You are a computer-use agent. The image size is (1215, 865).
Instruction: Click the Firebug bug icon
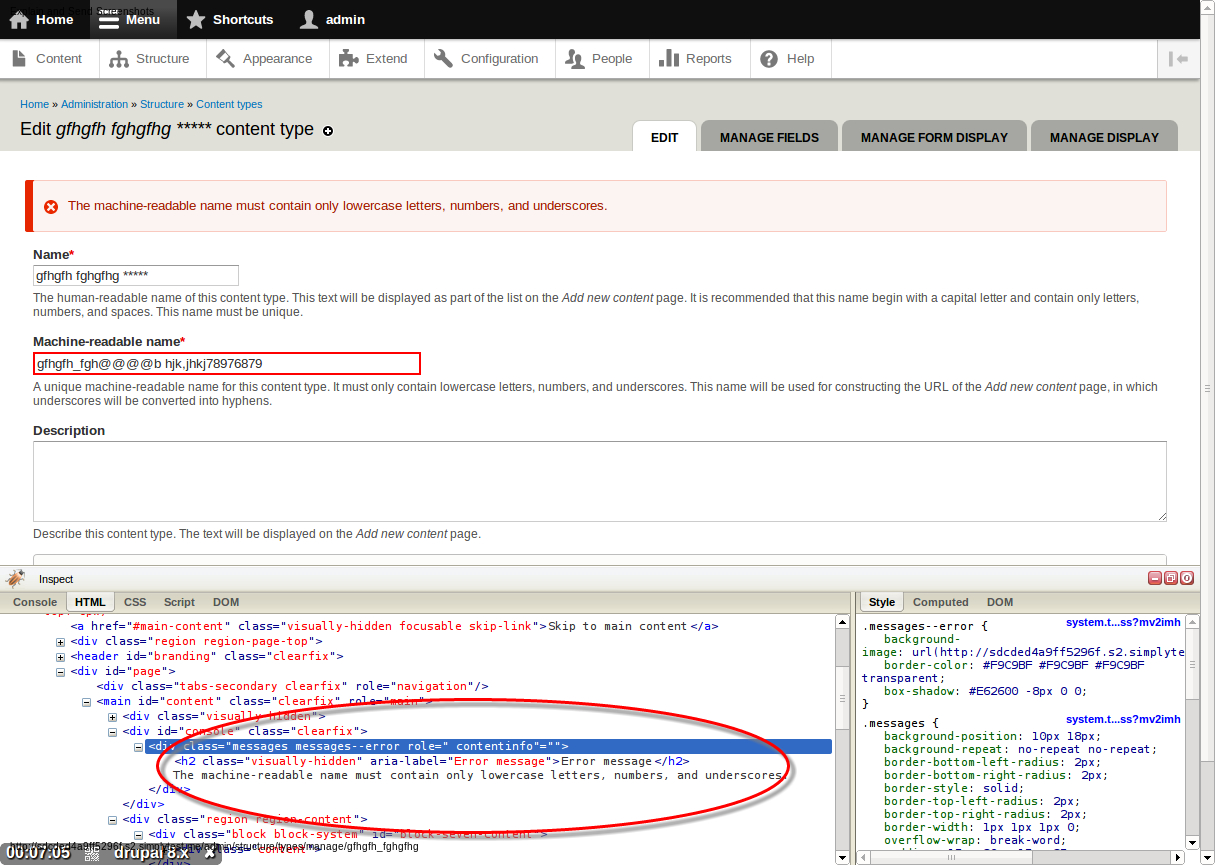pos(15,579)
